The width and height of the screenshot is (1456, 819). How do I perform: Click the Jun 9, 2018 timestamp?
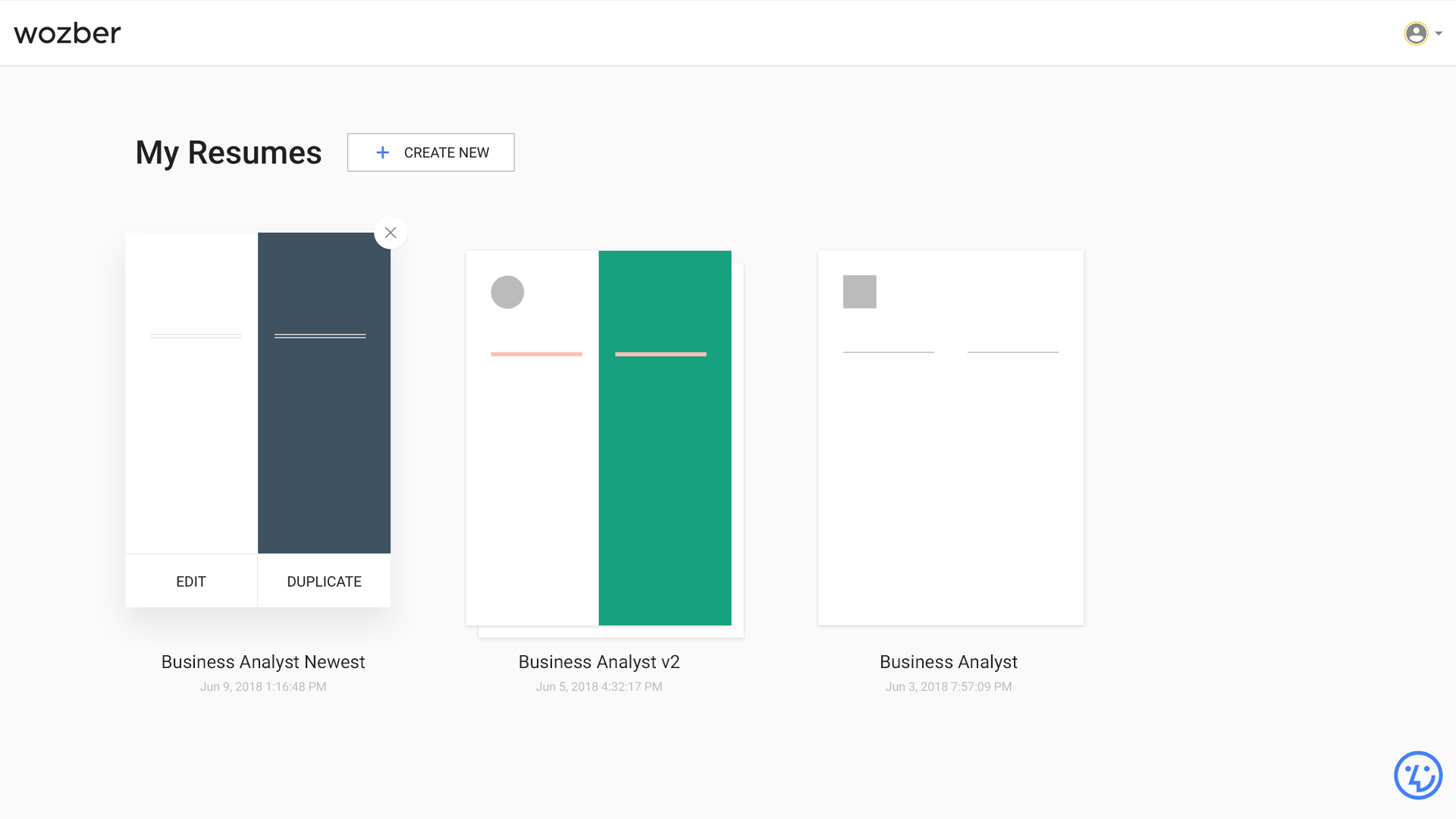(263, 687)
